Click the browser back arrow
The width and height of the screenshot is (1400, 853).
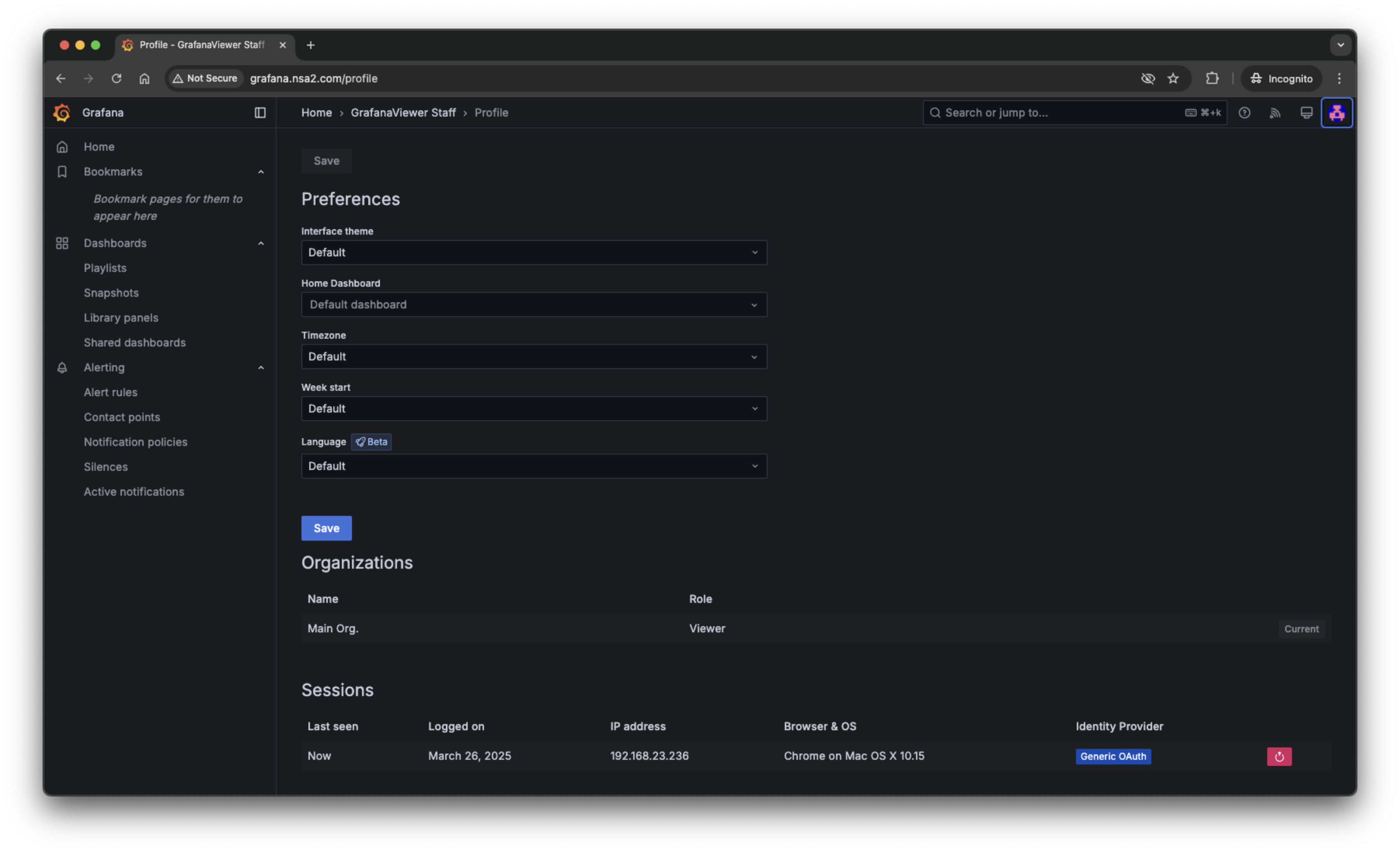[61, 78]
